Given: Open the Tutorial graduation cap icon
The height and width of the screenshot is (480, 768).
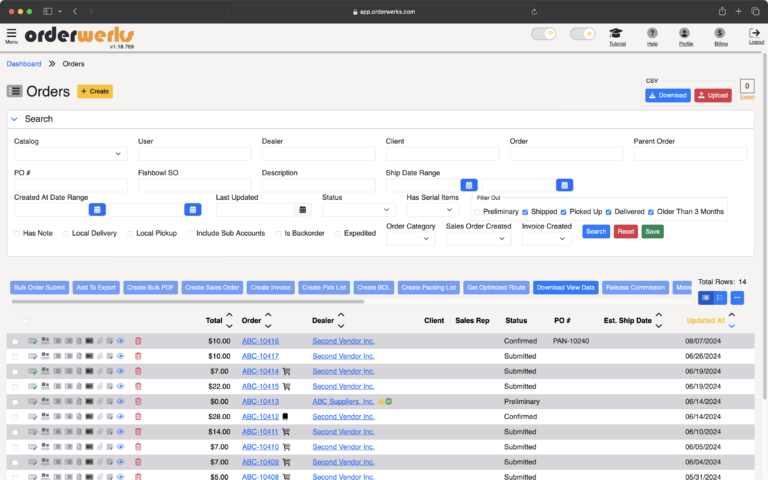Looking at the screenshot, I should [616, 33].
